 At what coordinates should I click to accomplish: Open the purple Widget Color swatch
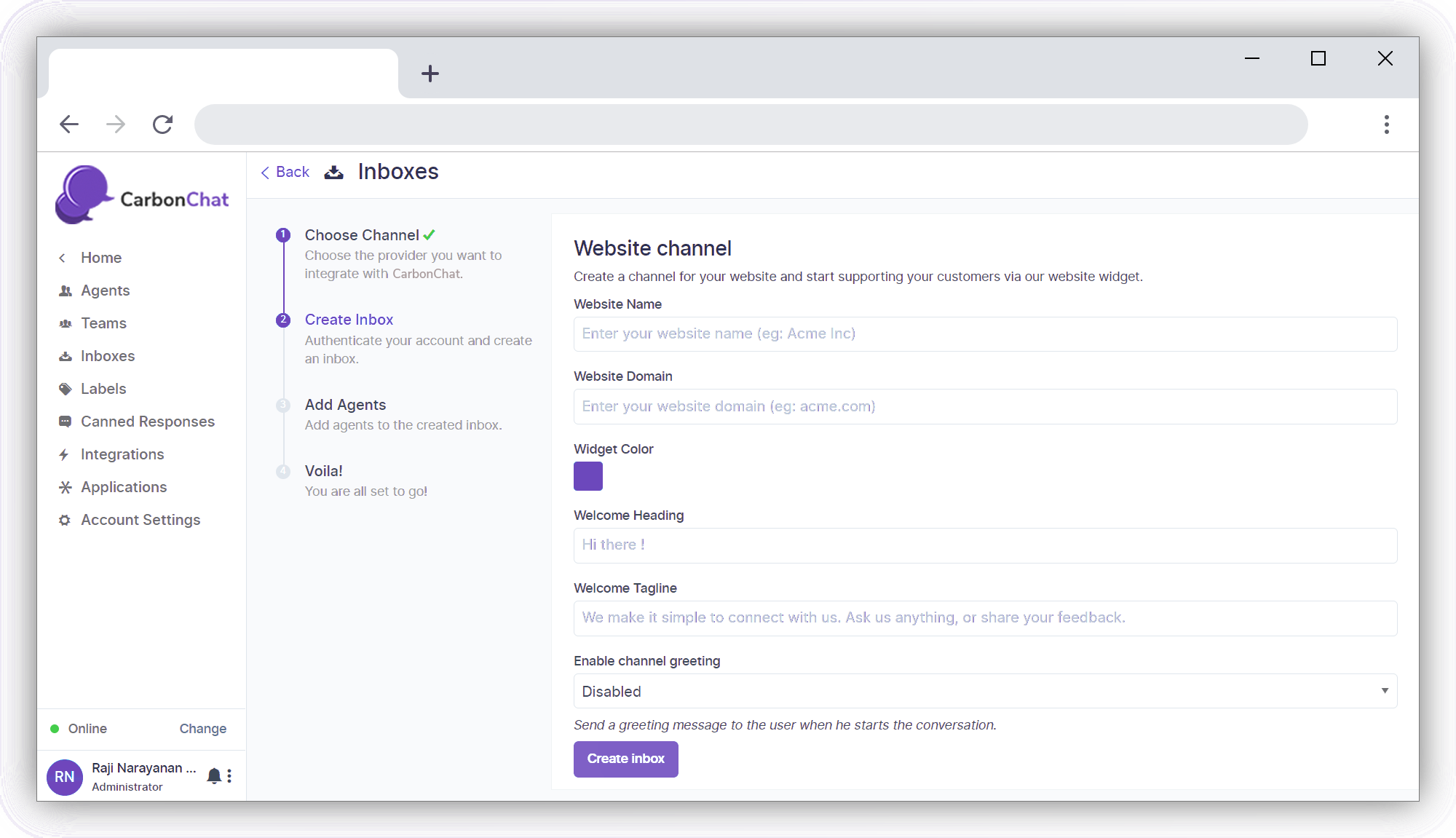click(x=588, y=476)
